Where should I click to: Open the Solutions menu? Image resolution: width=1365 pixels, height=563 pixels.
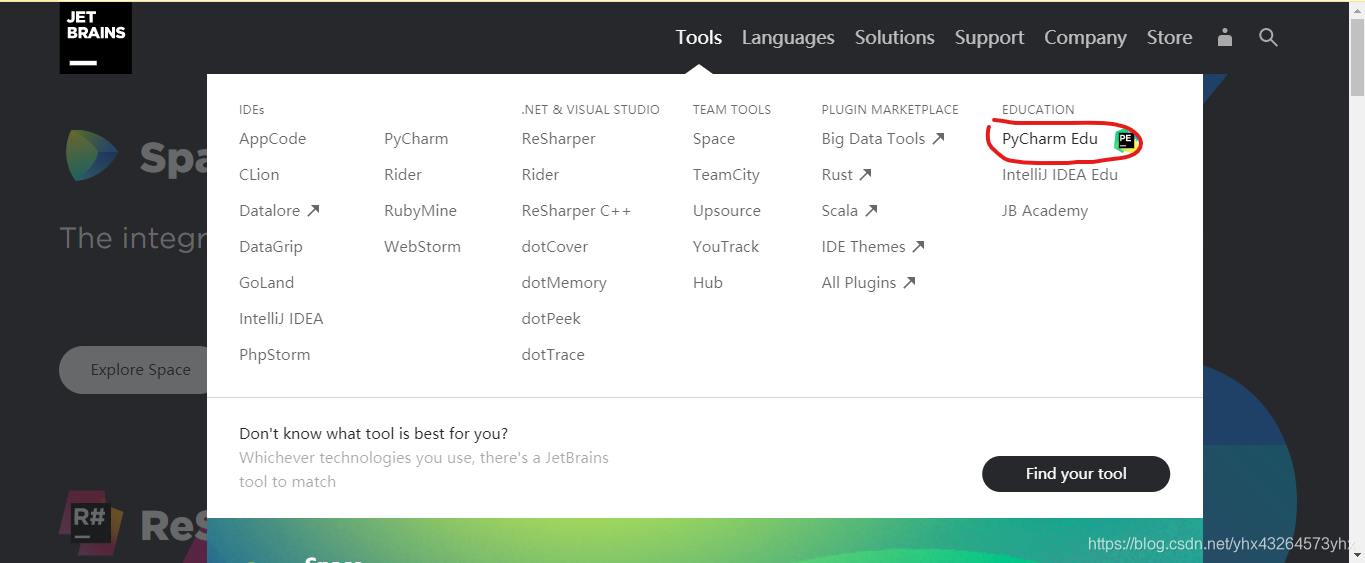coord(894,38)
